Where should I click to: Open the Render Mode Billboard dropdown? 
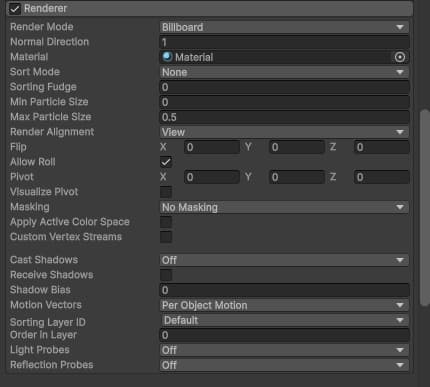(284, 27)
